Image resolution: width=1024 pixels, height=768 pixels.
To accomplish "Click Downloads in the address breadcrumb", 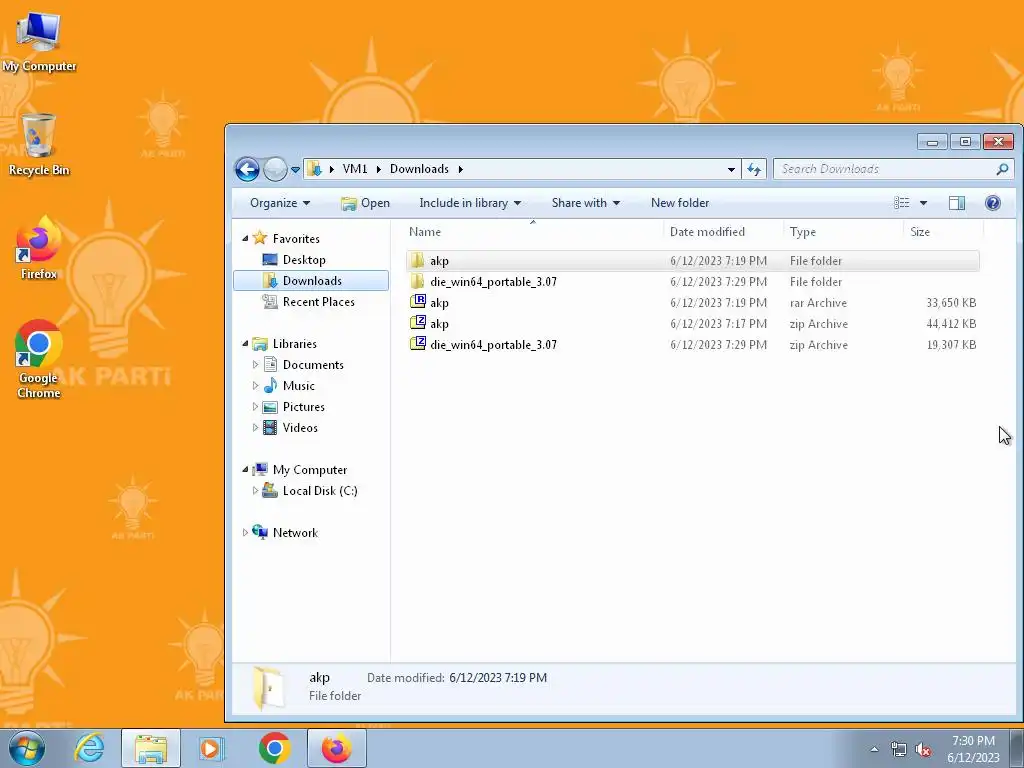I will coord(419,169).
